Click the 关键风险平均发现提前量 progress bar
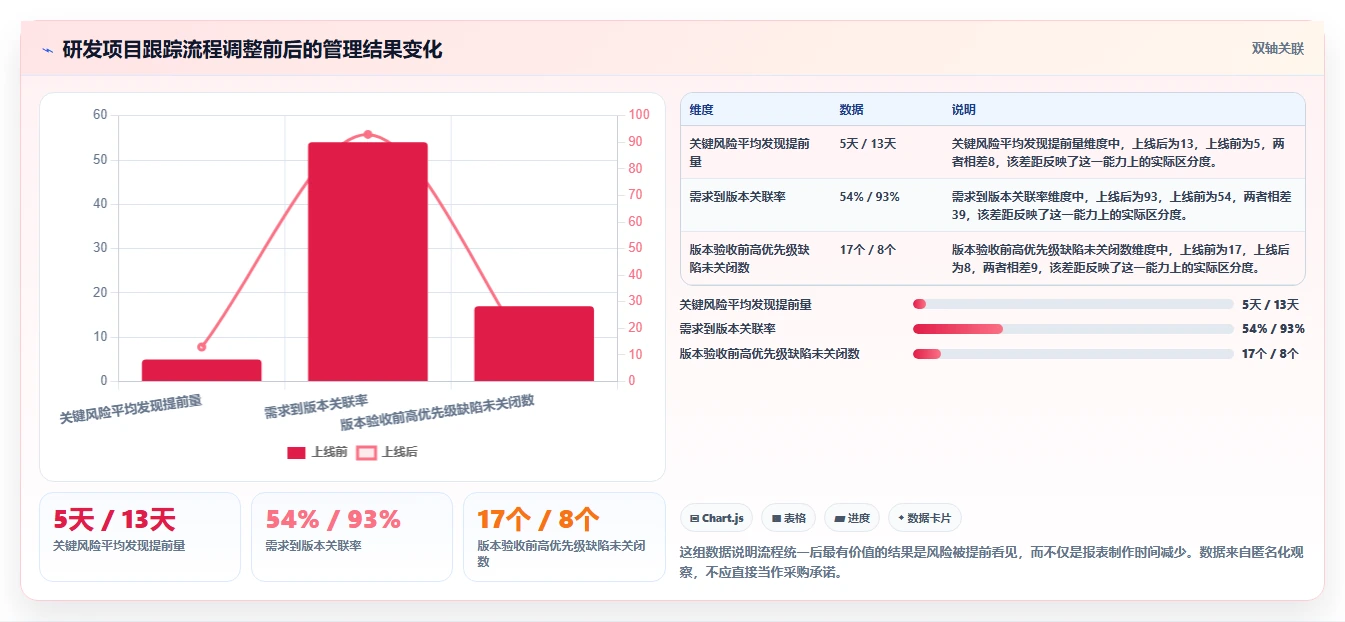This screenshot has width=1345, height=622. click(1073, 304)
